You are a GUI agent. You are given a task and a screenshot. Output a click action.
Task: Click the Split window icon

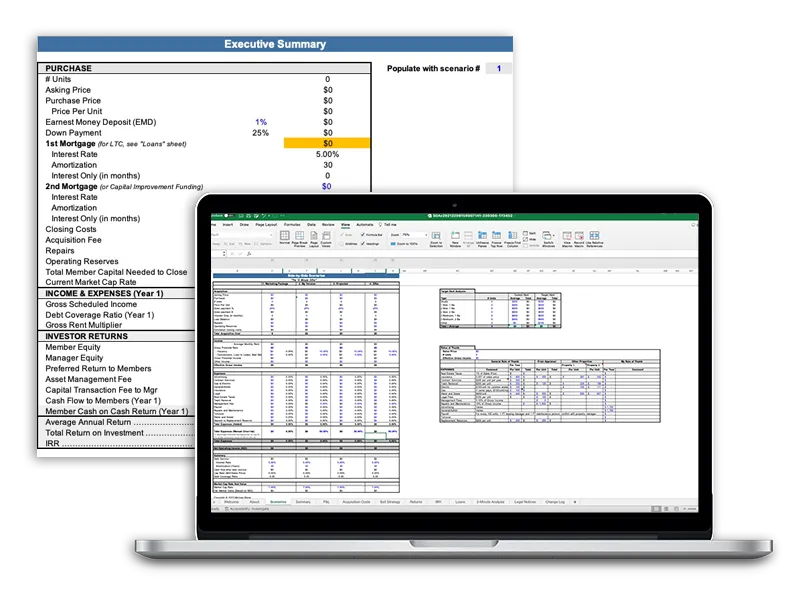coord(525,233)
